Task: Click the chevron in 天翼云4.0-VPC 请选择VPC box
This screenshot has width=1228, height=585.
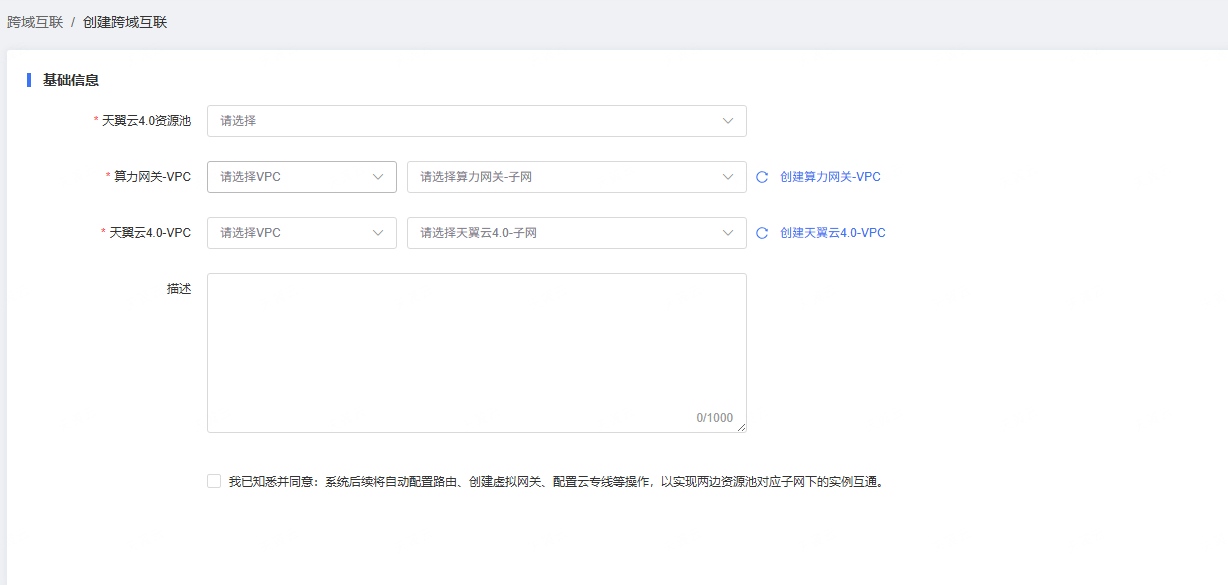Action: point(378,233)
